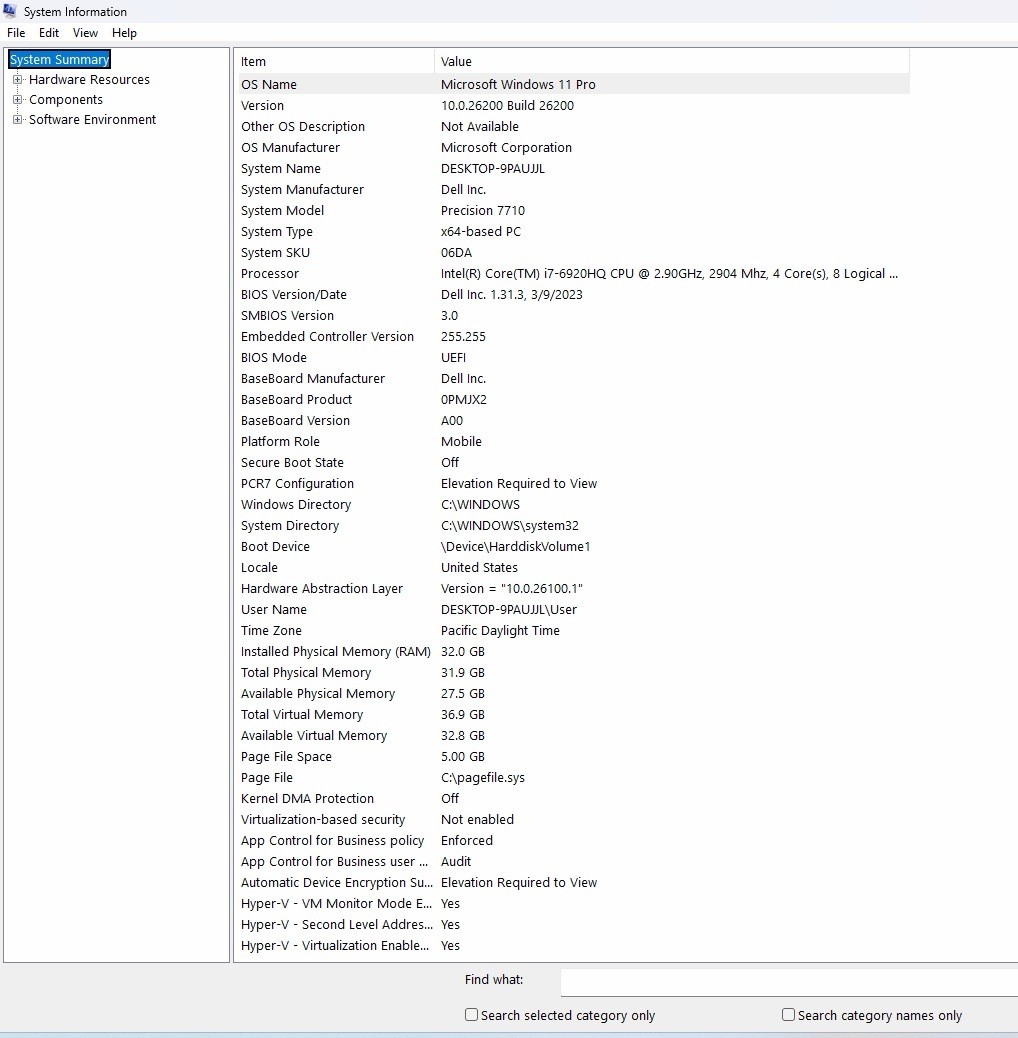Viewport: 1018px width, 1038px height.
Task: Open the Edit menu
Action: [49, 33]
